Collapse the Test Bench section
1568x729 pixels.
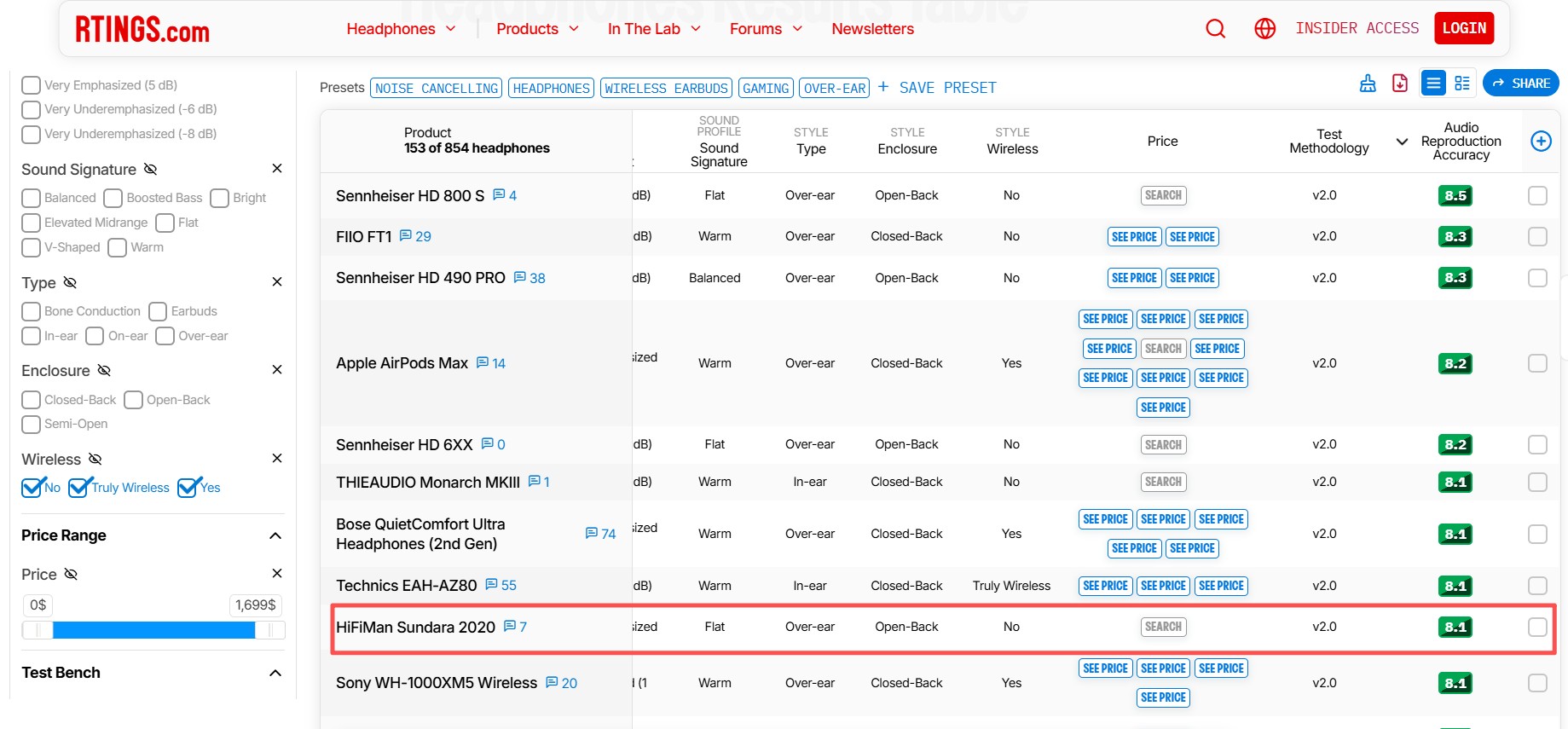click(x=275, y=673)
